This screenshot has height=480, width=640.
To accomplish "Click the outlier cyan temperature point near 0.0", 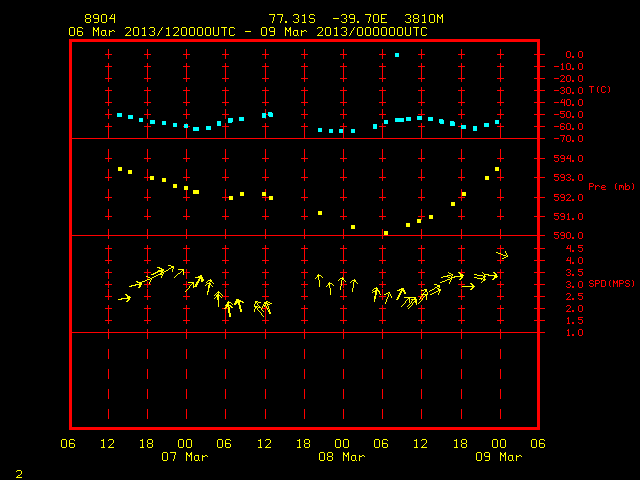I will (x=397, y=55).
